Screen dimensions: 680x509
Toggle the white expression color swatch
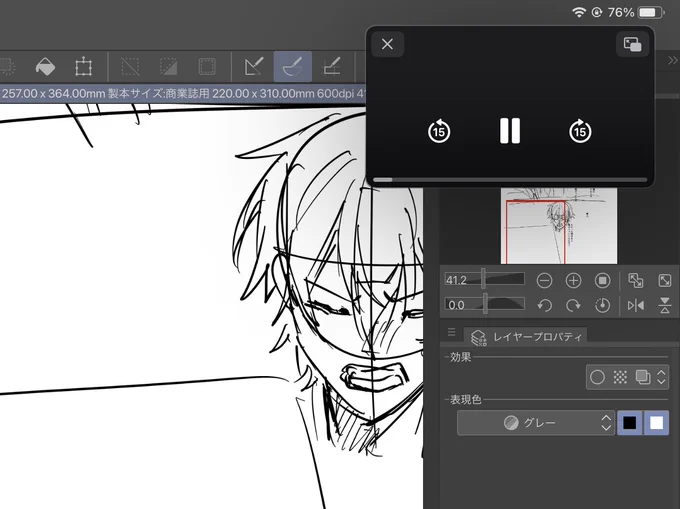coord(656,423)
